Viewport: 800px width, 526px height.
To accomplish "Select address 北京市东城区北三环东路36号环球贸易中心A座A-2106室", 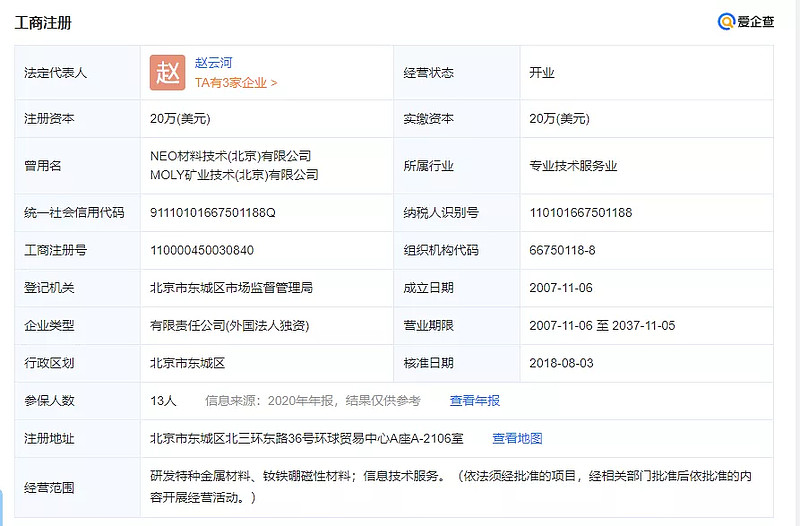I will (x=306, y=438).
